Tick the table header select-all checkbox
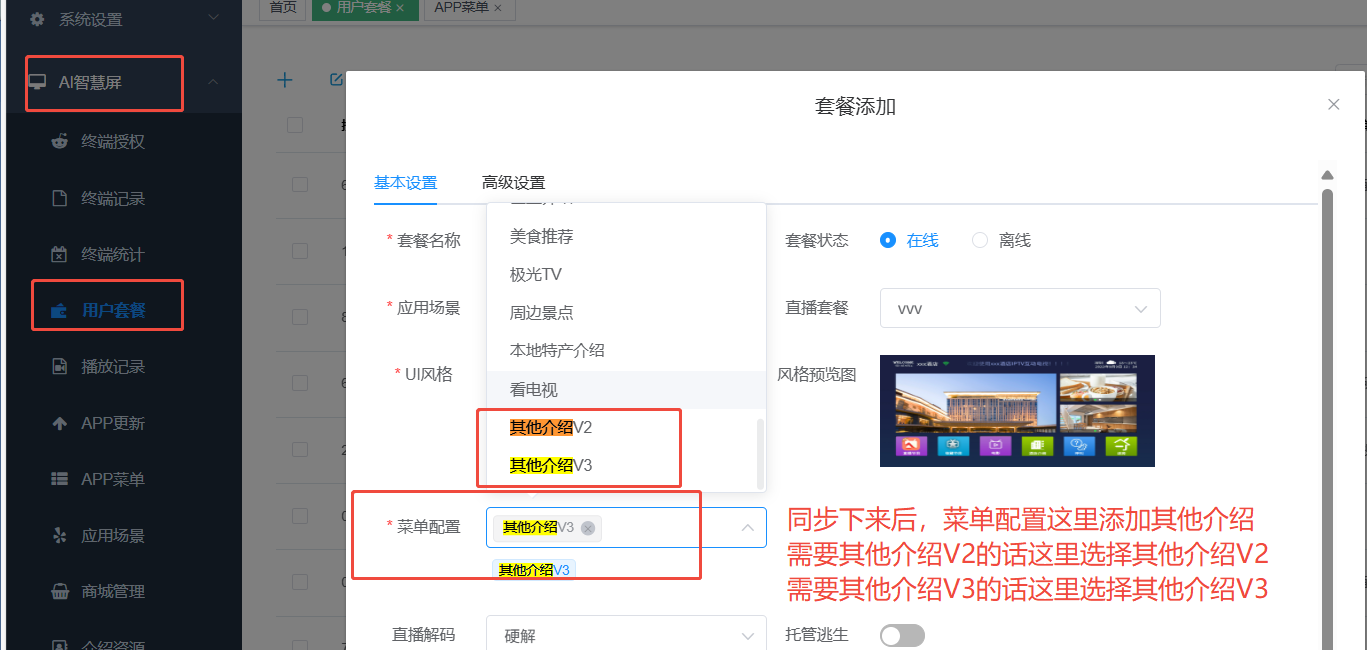Image resolution: width=1367 pixels, height=650 pixels. (x=295, y=125)
